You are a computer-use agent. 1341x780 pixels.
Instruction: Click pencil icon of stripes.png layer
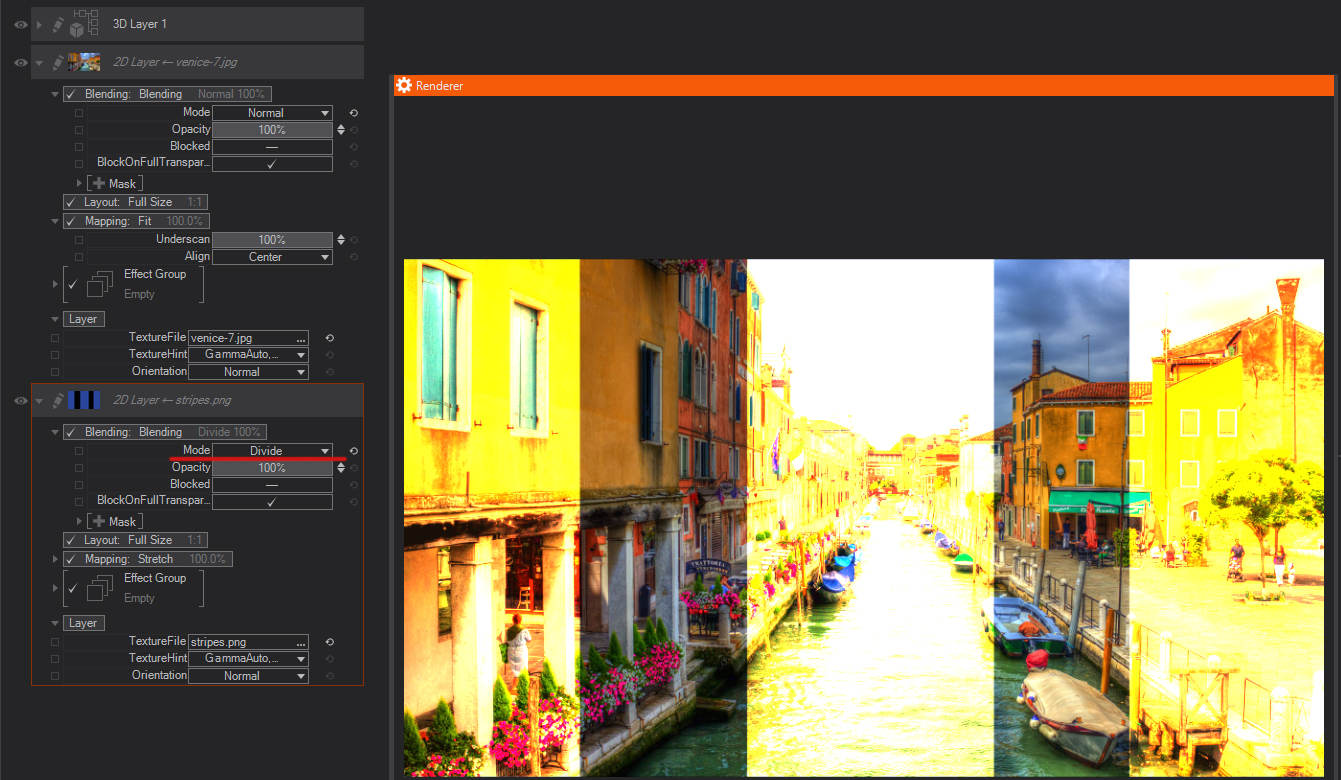coord(58,400)
